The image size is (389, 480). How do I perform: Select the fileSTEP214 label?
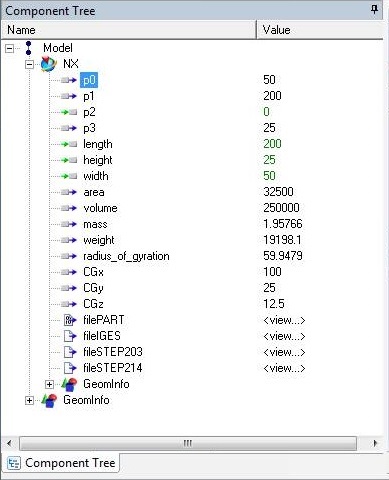point(113,368)
